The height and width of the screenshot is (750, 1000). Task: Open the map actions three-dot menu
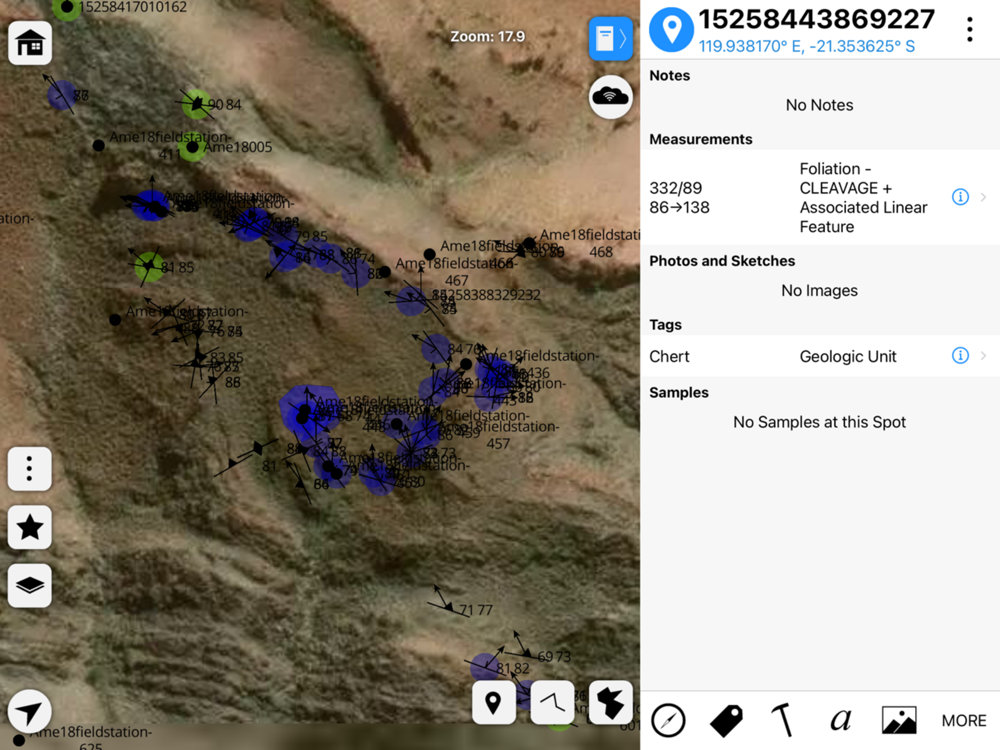pyautogui.click(x=29, y=469)
